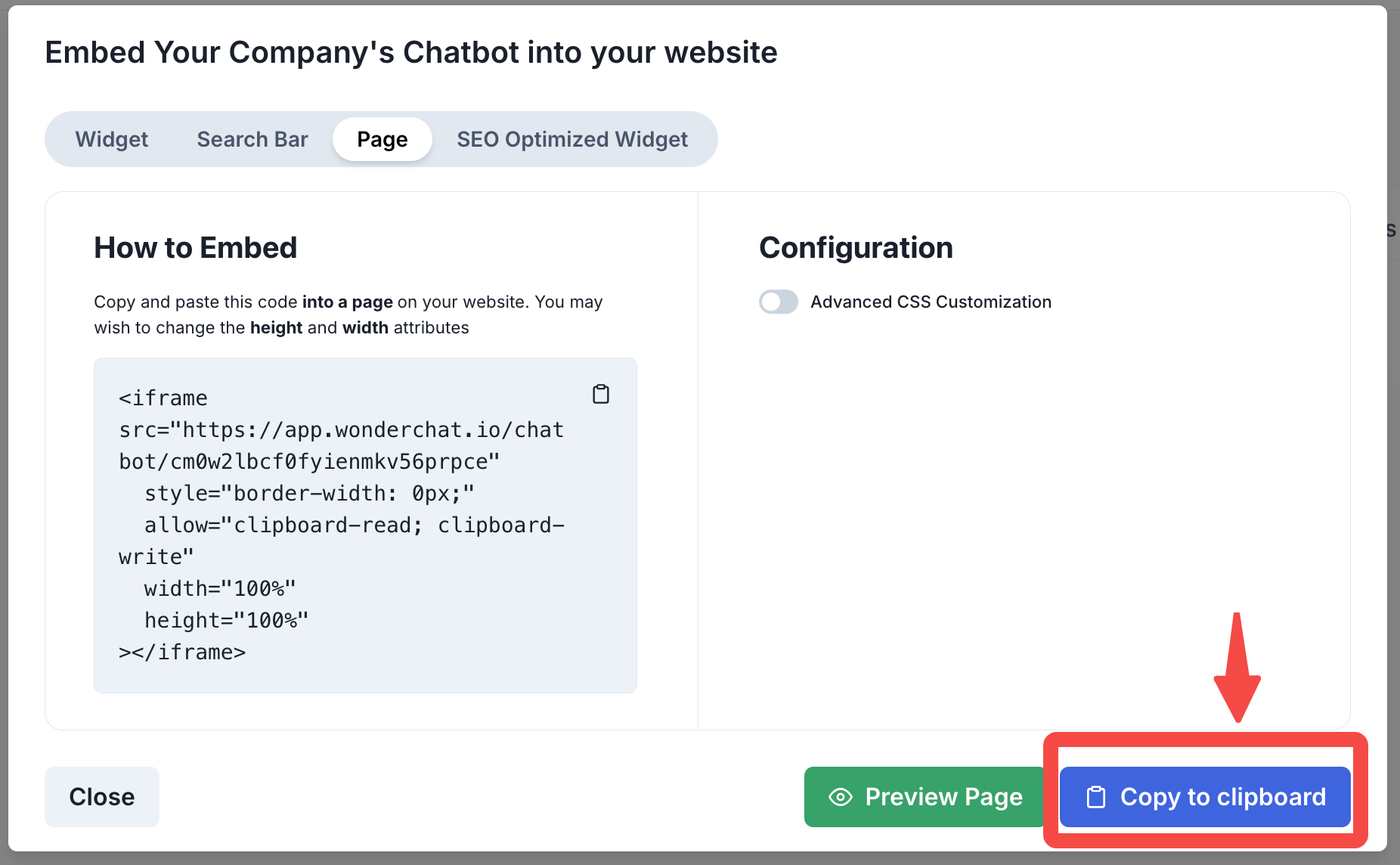
Task: Go to the SEO Optimized Widget tab
Action: (x=572, y=139)
